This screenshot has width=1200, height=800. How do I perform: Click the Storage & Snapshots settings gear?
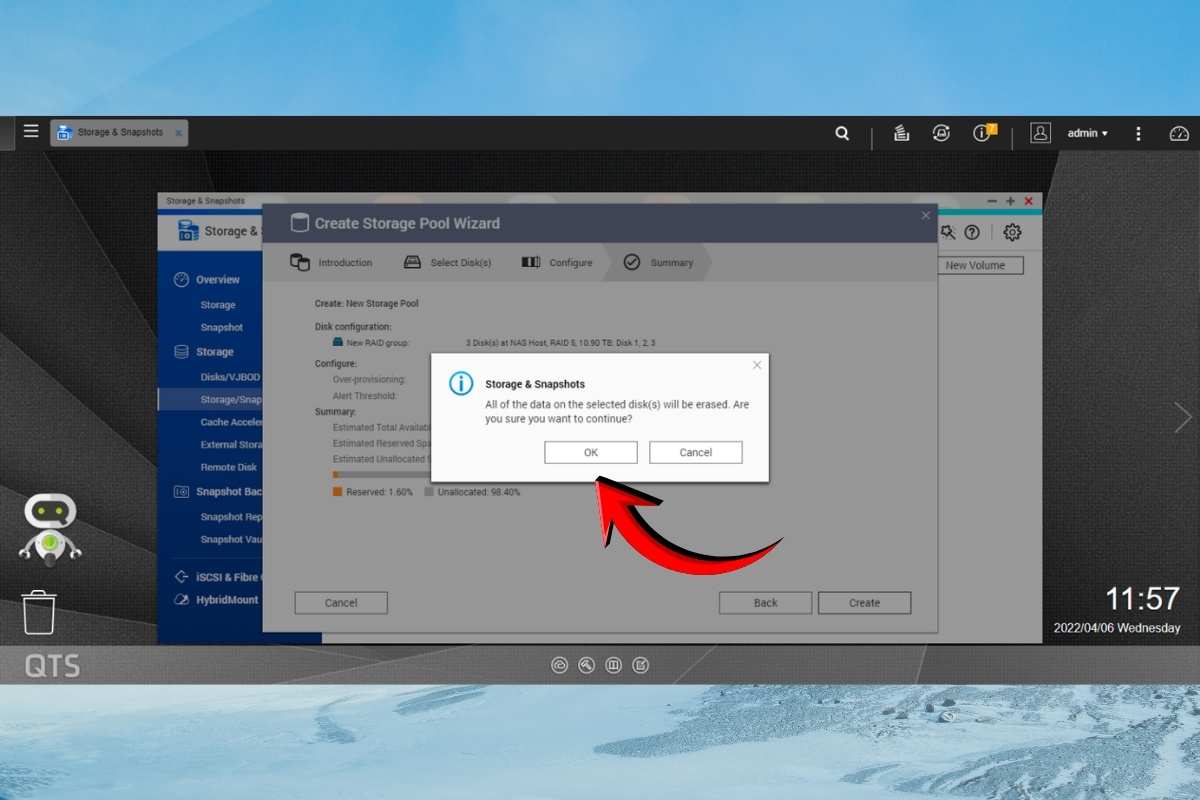1012,232
